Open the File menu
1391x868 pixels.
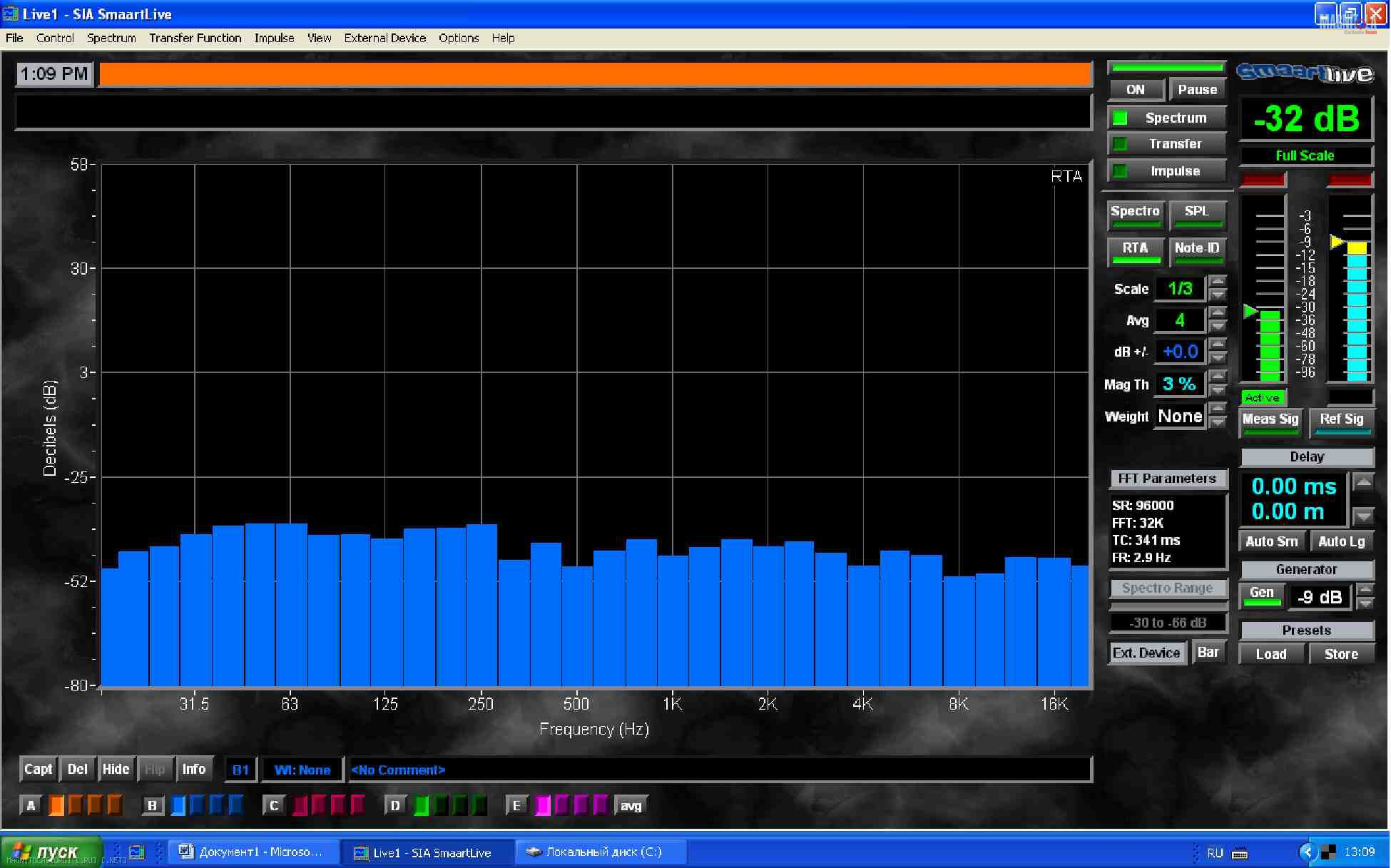click(x=14, y=38)
